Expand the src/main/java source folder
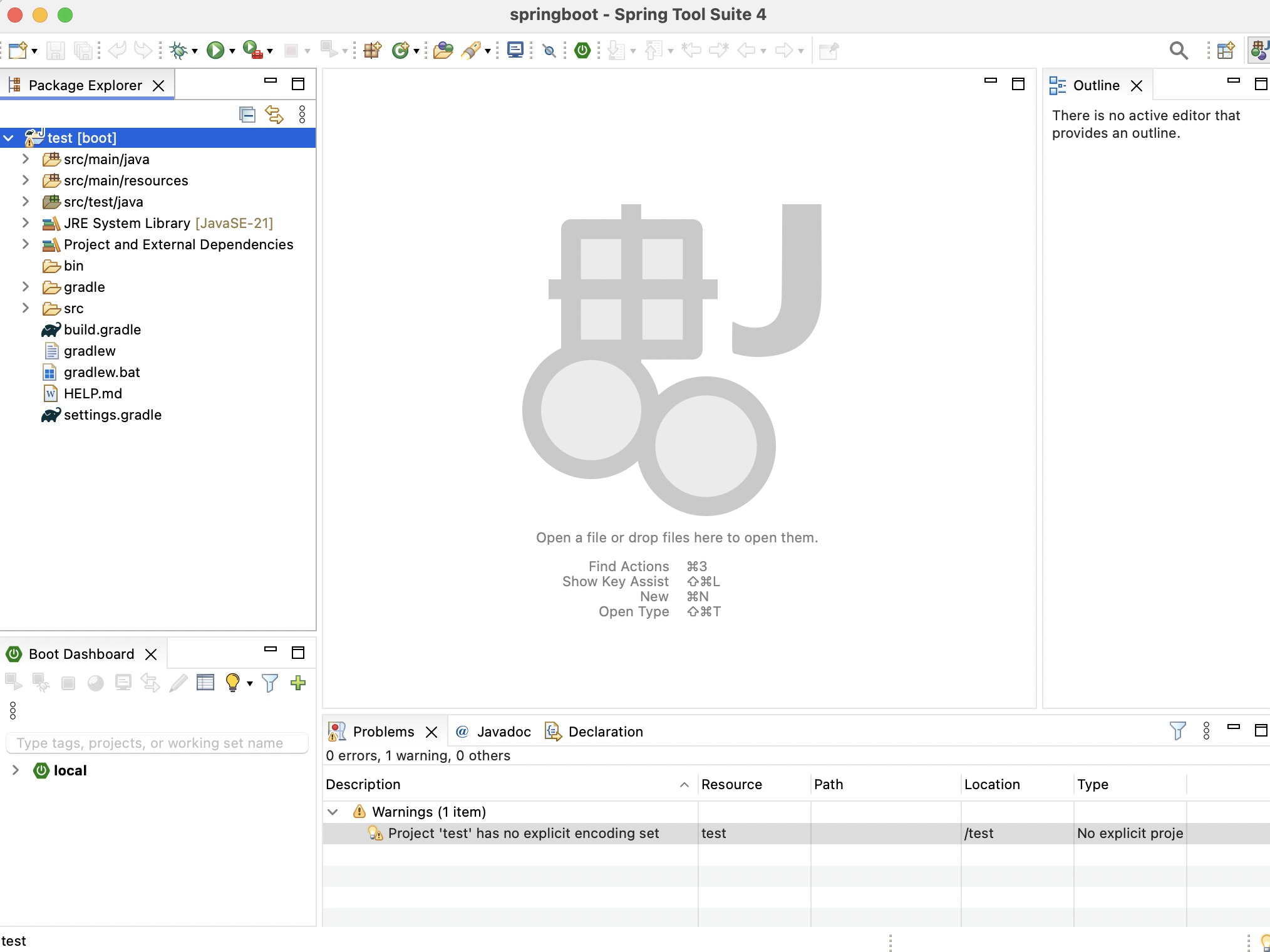This screenshot has width=1270, height=952. pyautogui.click(x=26, y=159)
